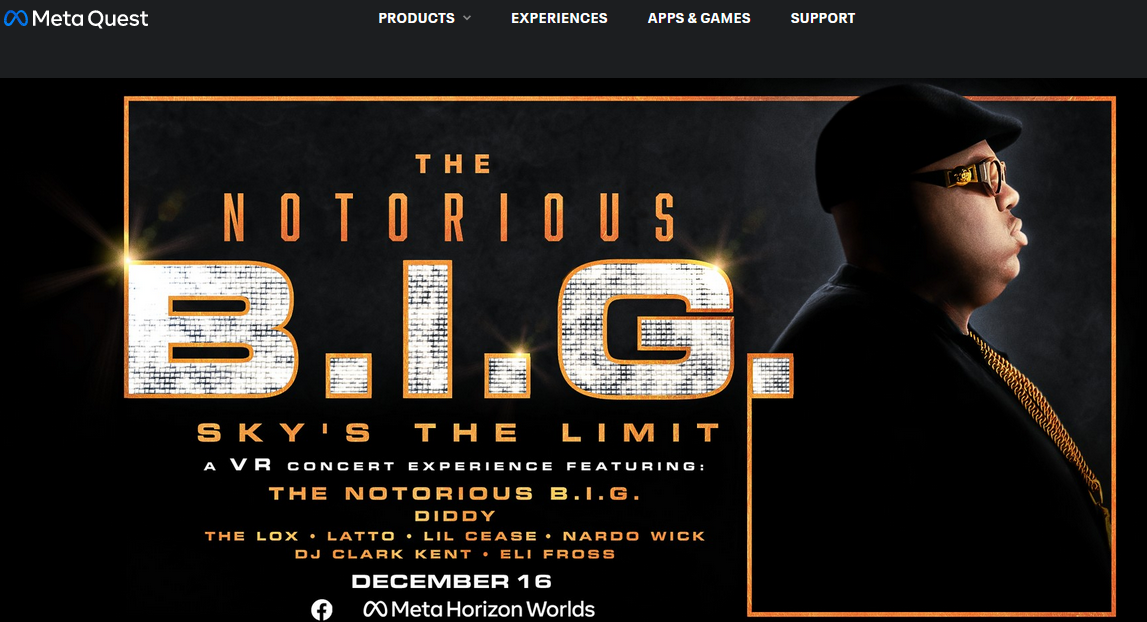Expand the Products dropdown chevron
Screen dimensions: 1147x622
(x=467, y=18)
